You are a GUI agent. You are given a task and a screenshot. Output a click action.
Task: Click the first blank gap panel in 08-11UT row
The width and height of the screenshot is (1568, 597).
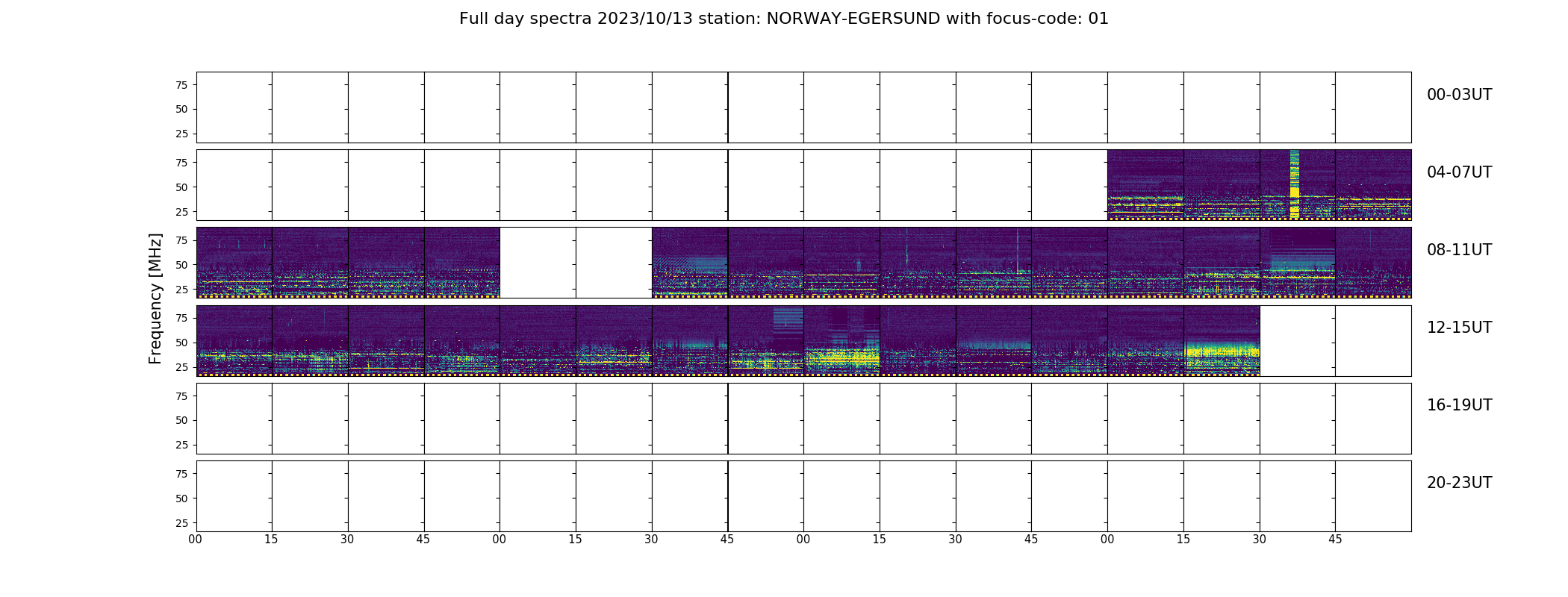coord(538,263)
